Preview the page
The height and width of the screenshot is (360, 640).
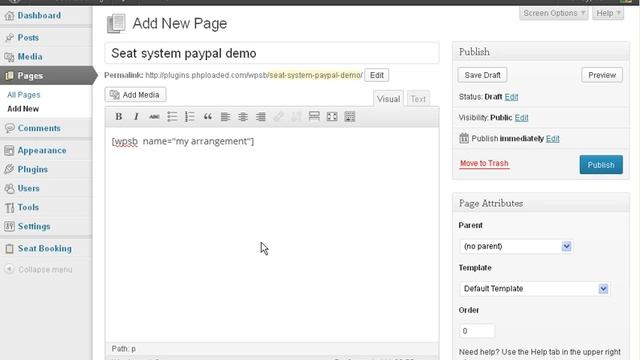coord(602,75)
